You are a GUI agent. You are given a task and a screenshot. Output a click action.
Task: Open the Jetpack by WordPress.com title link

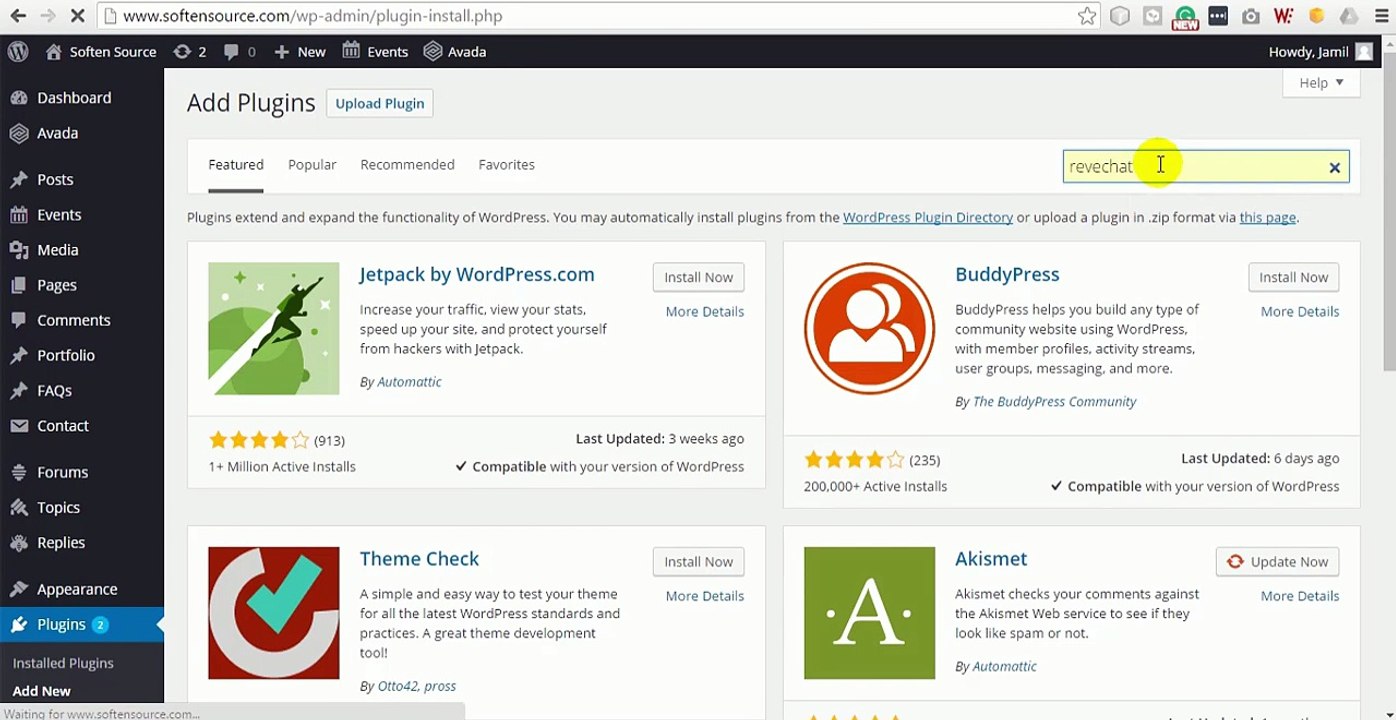pyautogui.click(x=477, y=275)
